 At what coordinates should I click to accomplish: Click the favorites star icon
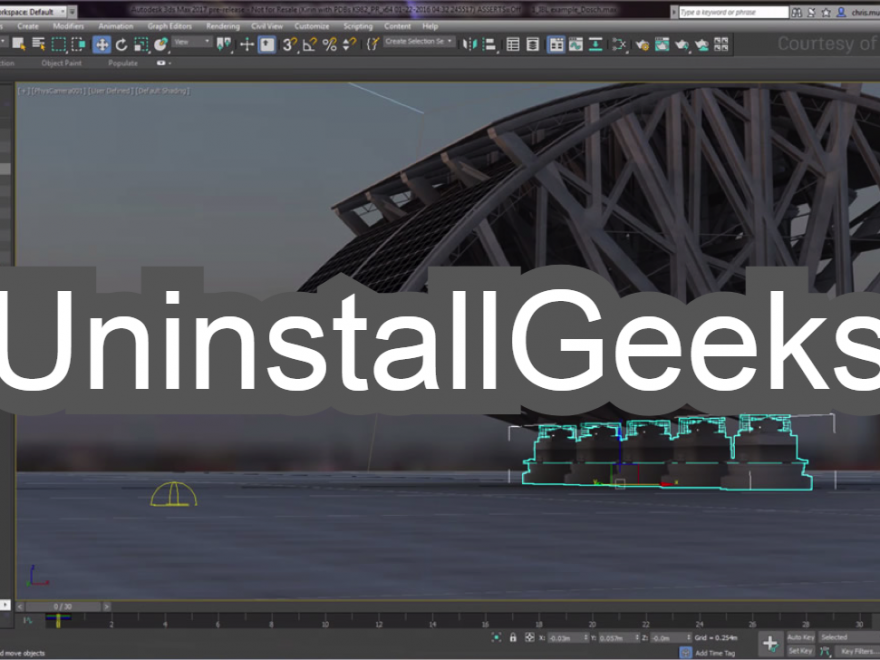point(826,12)
